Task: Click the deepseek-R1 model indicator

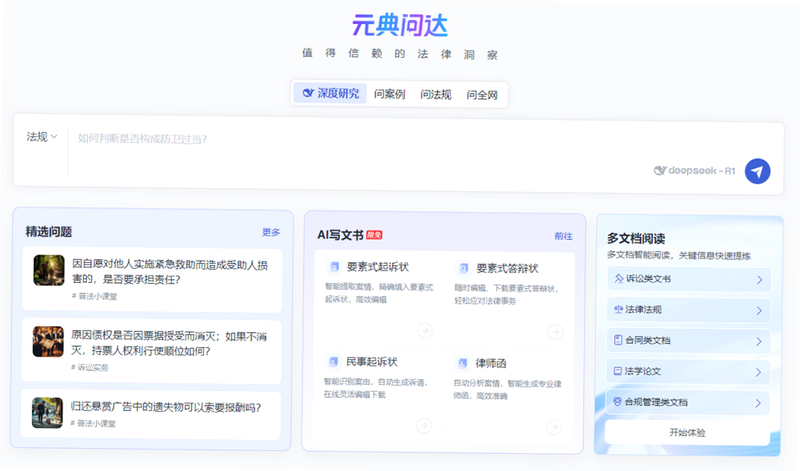Action: pos(694,170)
